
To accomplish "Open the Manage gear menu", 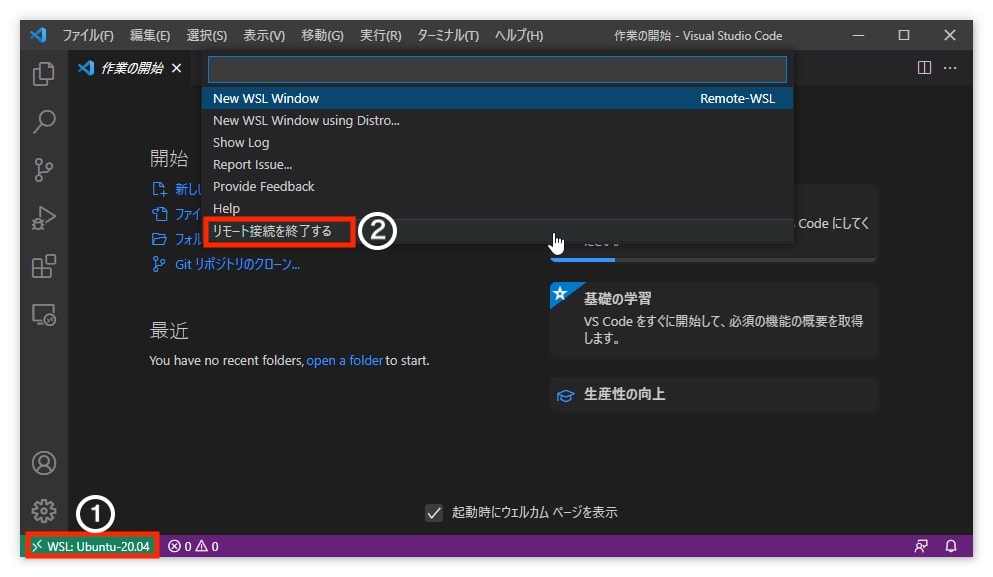I will coord(44,510).
